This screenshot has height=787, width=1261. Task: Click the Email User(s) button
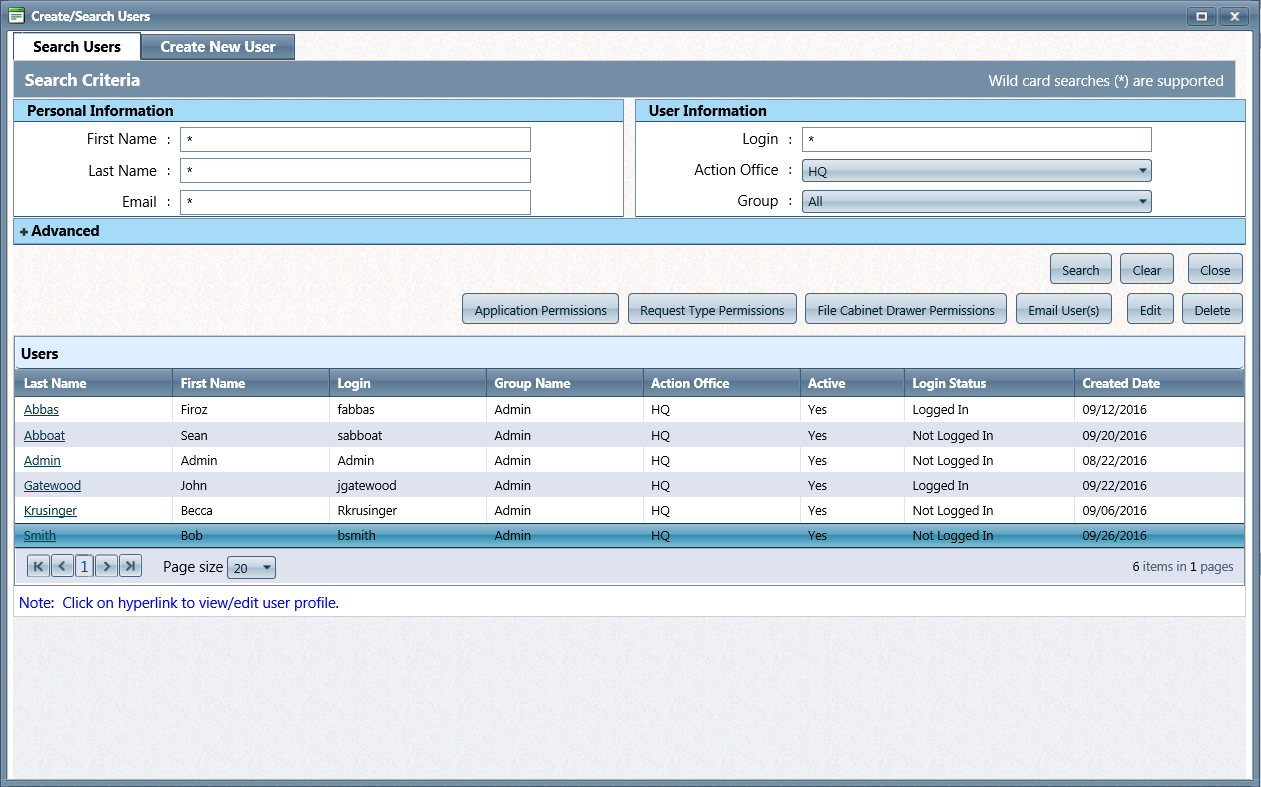(x=1064, y=310)
